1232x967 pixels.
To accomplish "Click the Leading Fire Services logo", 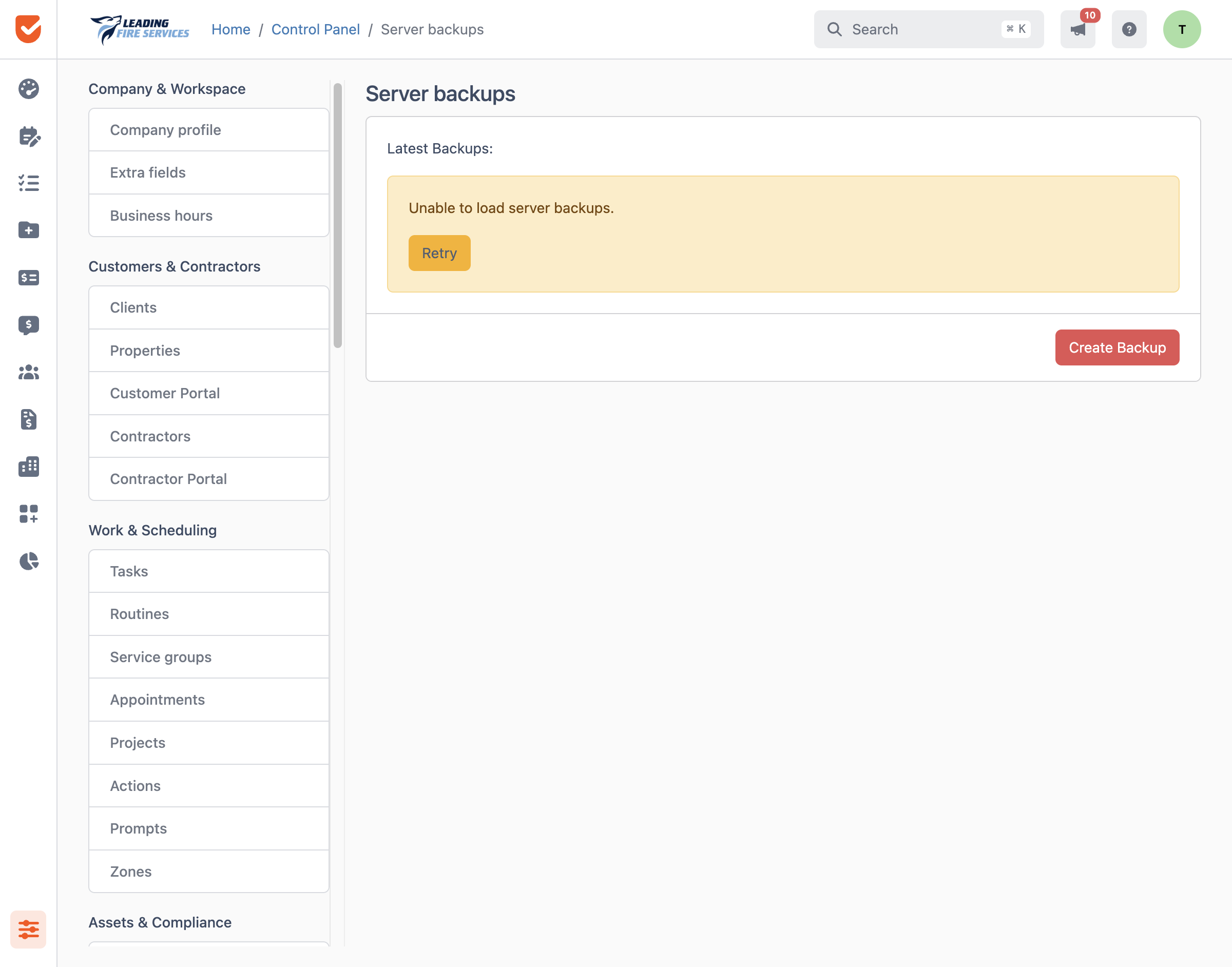I will [x=140, y=29].
